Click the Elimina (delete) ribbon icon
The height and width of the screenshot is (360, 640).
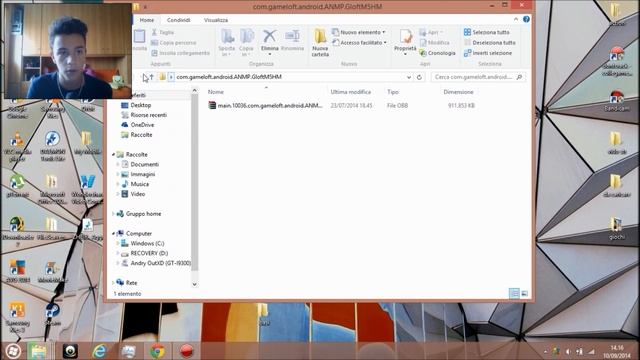pos(269,41)
